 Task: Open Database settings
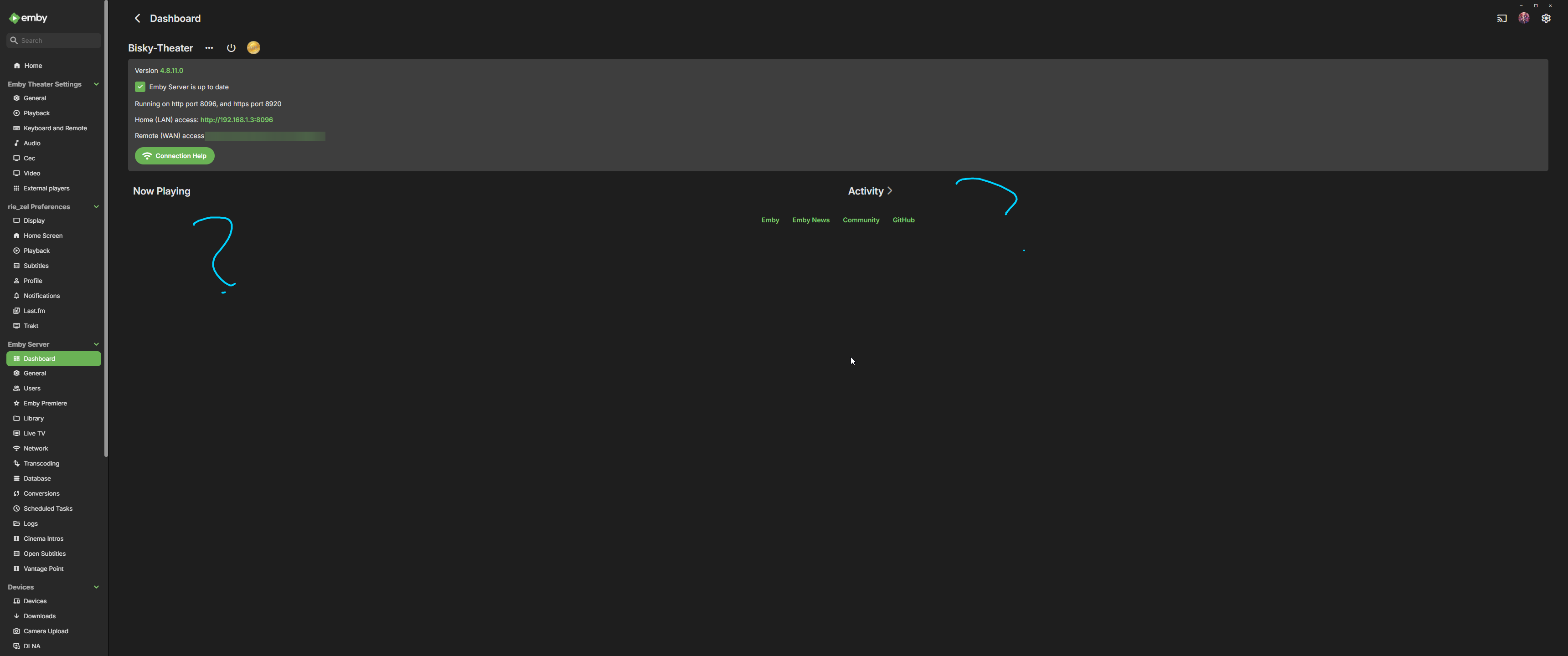(54, 479)
